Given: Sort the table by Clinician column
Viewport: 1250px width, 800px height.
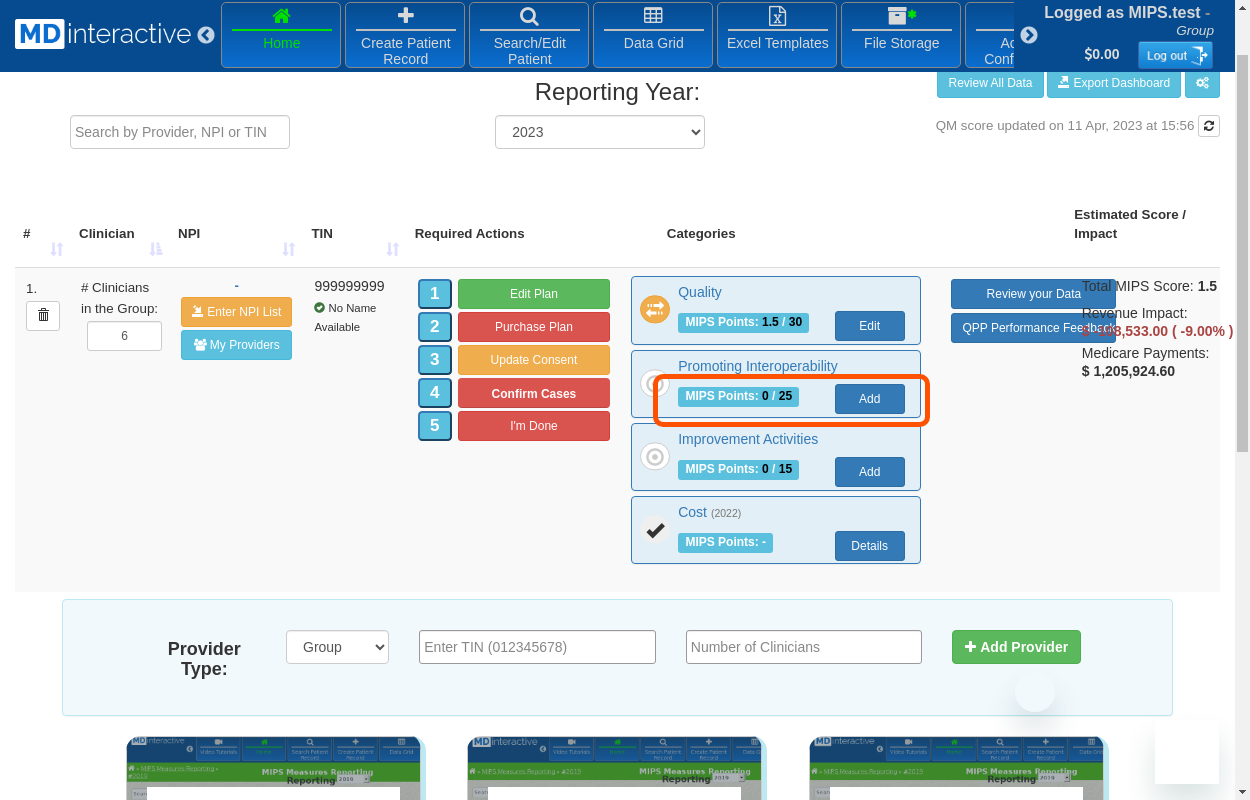Looking at the screenshot, I should tap(156, 249).
